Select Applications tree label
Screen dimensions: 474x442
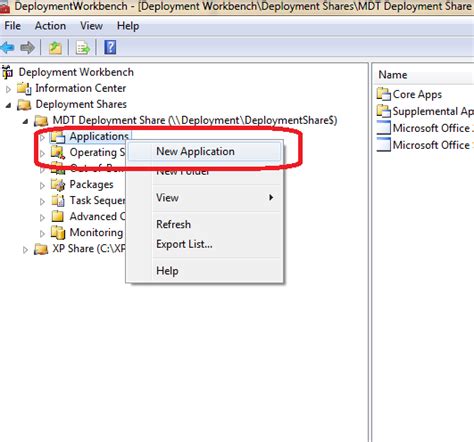99,136
